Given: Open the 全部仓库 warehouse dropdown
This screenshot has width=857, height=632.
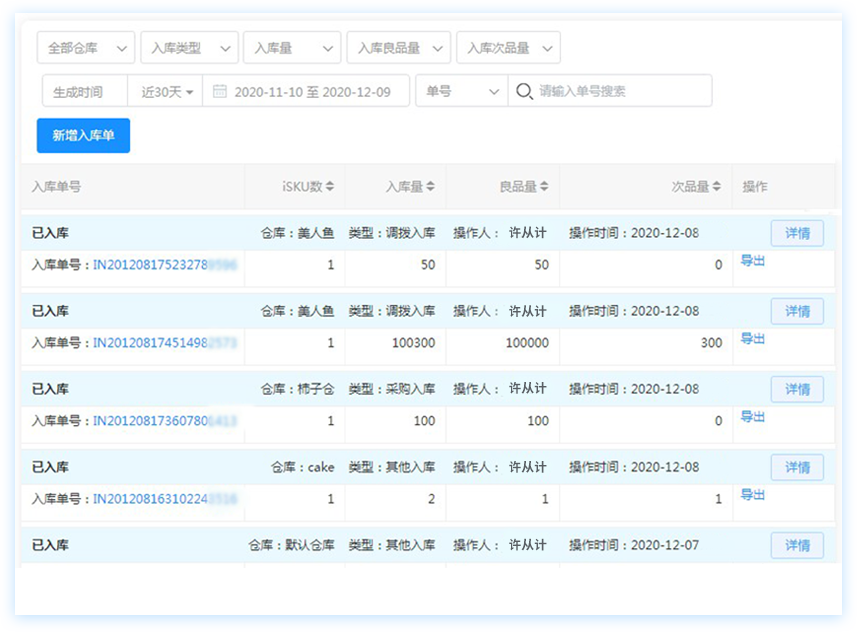Looking at the screenshot, I should (x=85, y=48).
